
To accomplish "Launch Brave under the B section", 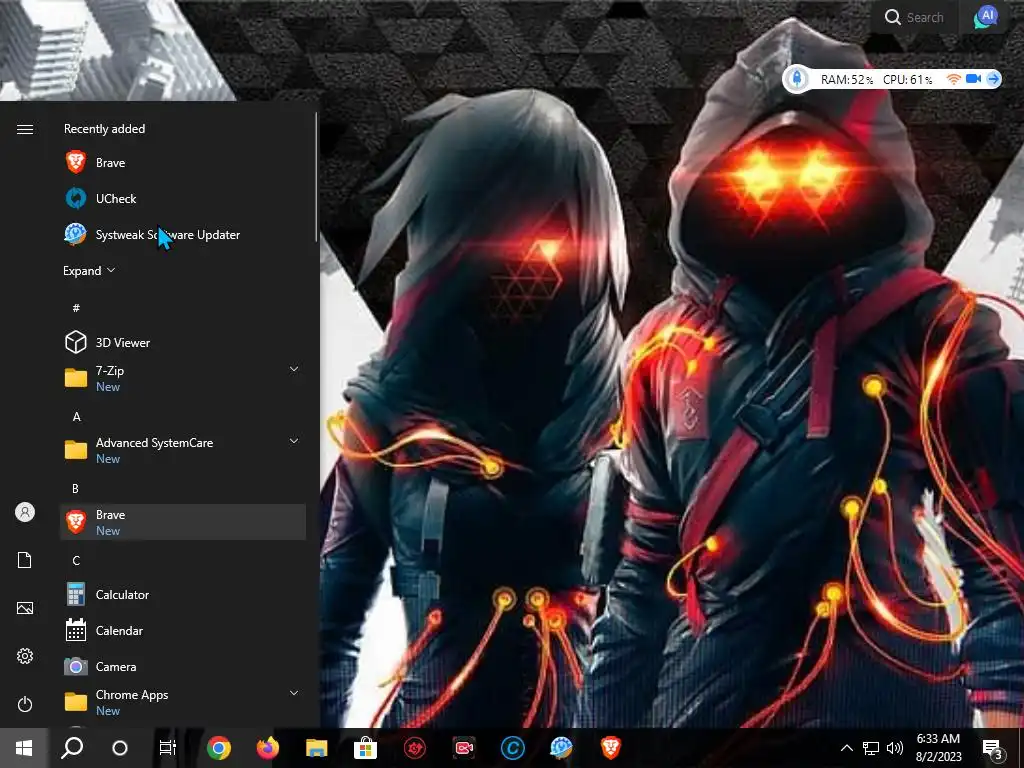I will click(x=183, y=522).
